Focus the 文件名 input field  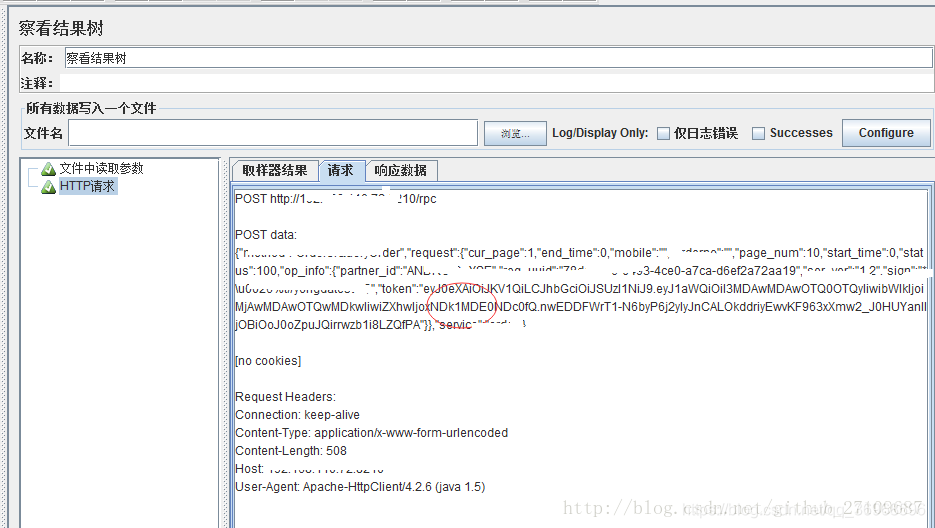click(x=273, y=133)
